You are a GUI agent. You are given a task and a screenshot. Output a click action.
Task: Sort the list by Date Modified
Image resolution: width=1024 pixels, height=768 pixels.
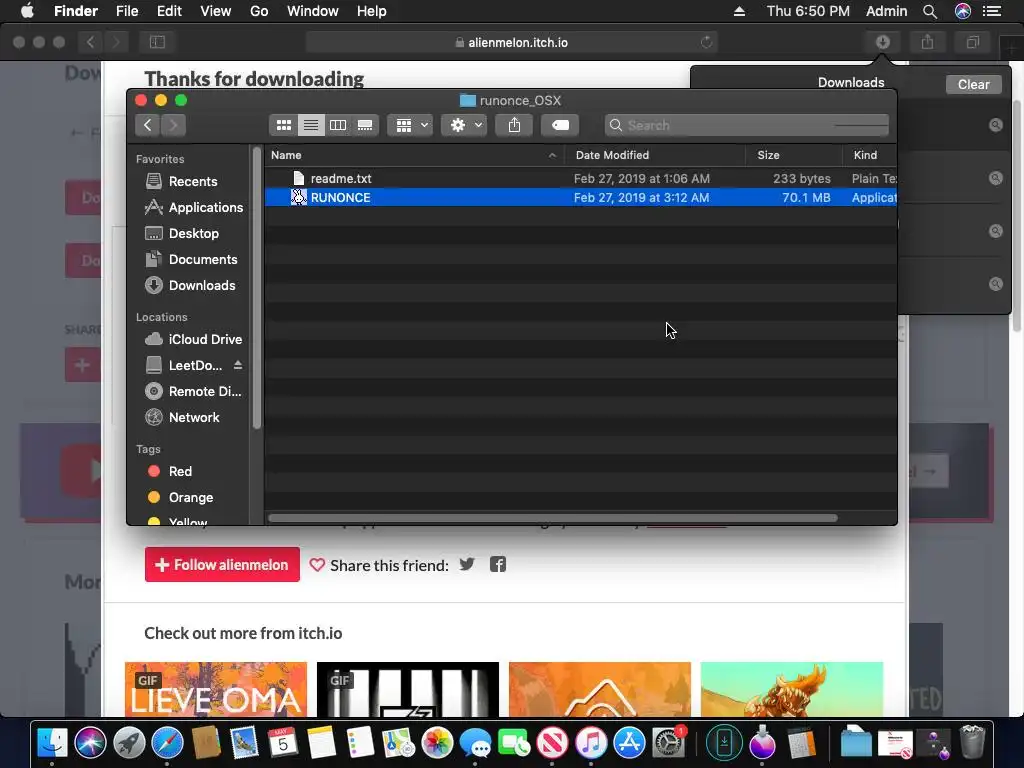point(656,155)
